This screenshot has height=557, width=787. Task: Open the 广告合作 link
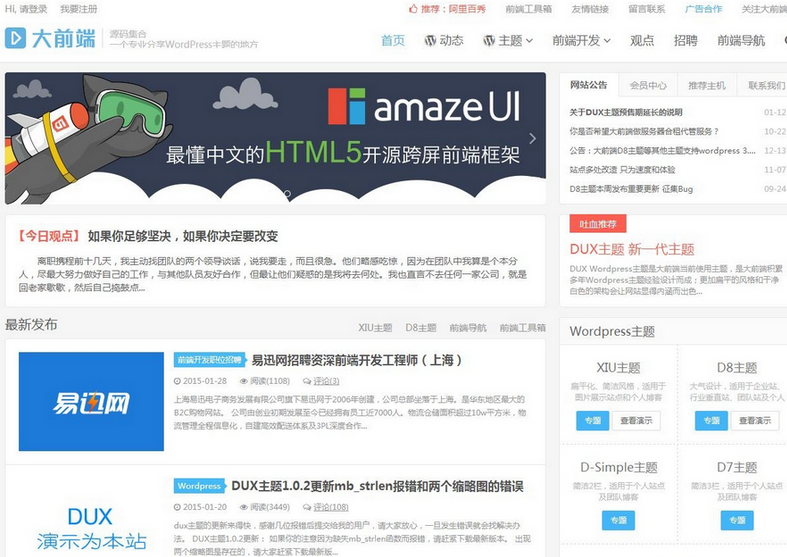click(704, 9)
